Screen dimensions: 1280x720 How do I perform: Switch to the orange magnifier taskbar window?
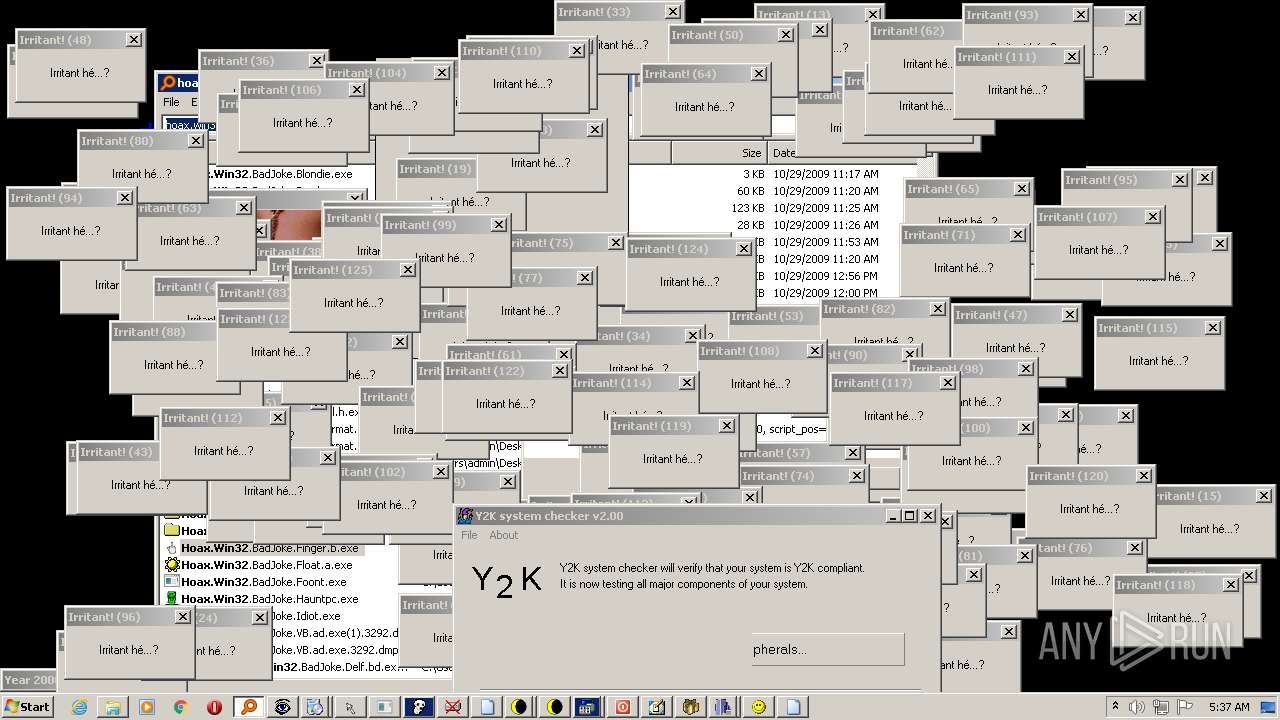[x=248, y=706]
